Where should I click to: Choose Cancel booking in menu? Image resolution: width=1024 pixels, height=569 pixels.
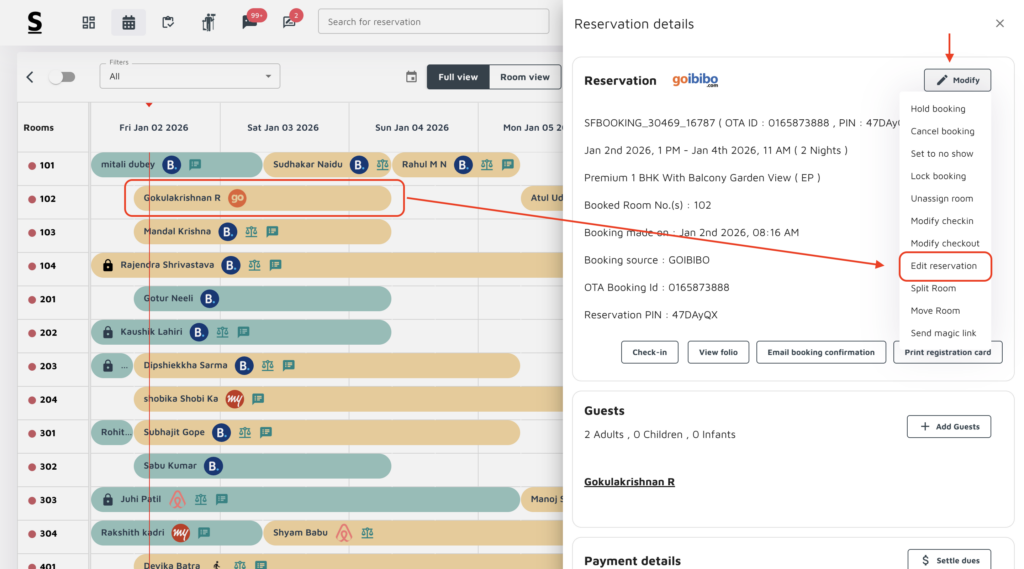pyautogui.click(x=942, y=131)
